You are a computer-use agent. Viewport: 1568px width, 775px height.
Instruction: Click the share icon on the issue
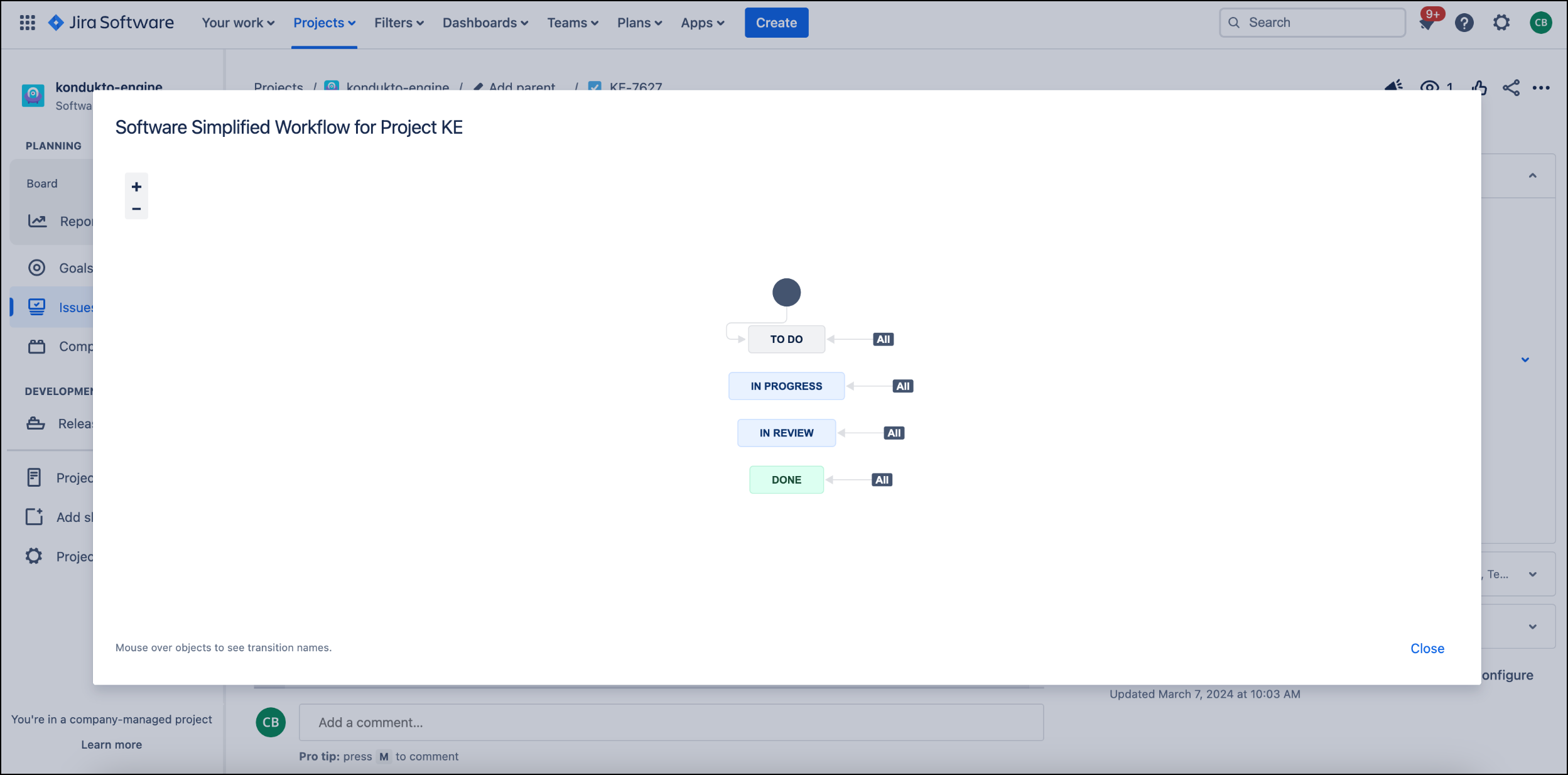pos(1511,87)
